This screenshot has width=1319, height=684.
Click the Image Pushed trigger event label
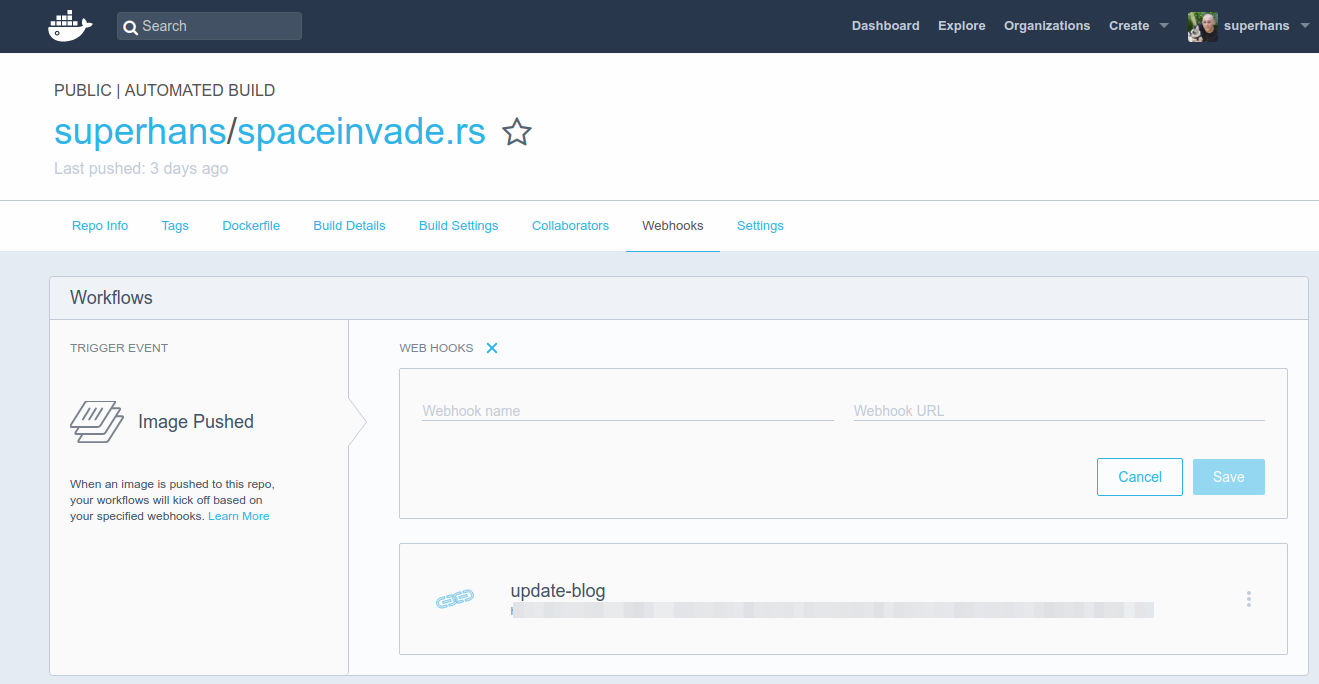196,422
